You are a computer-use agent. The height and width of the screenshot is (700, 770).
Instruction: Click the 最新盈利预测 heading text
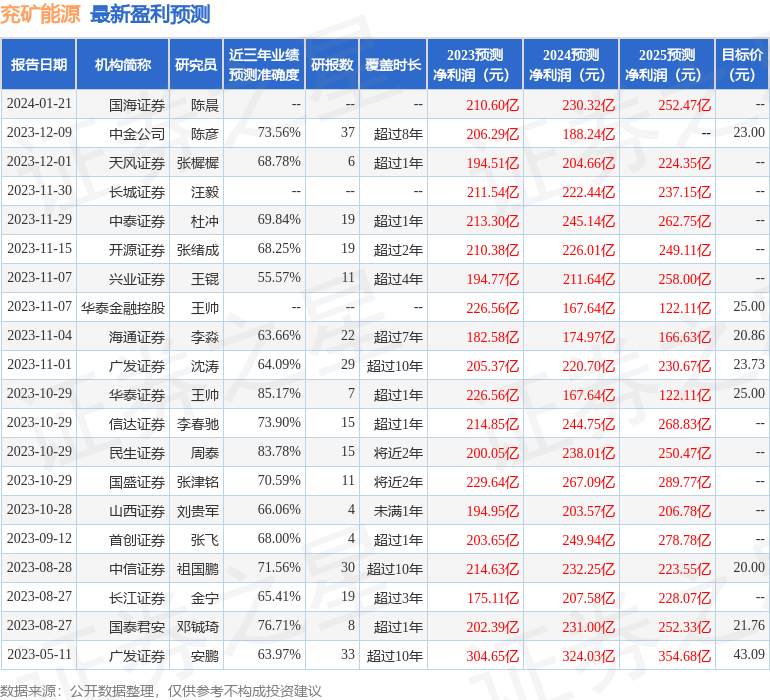tap(150, 14)
